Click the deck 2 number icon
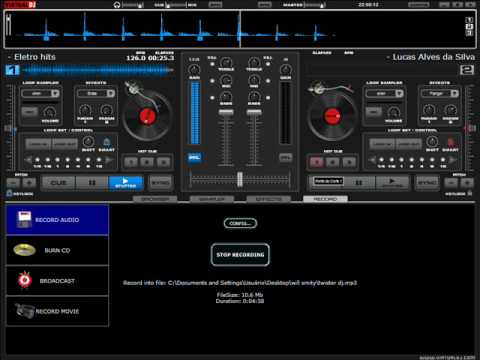 coord(467,70)
